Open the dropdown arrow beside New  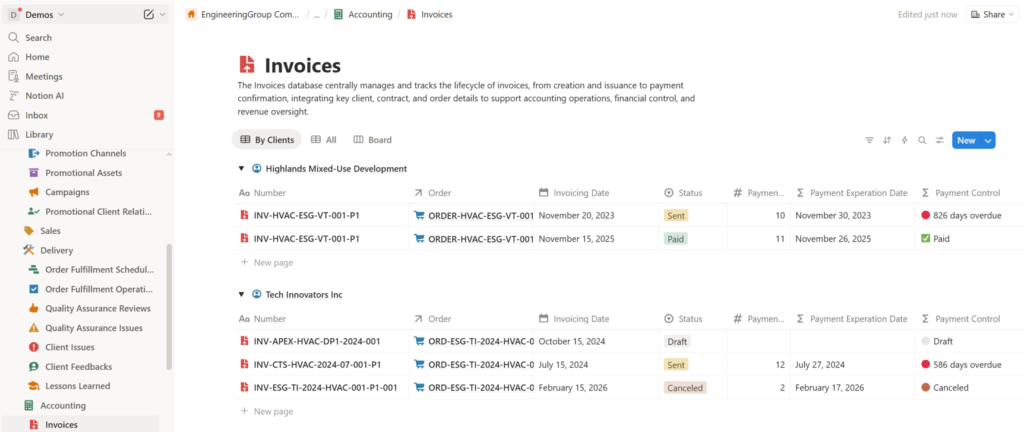pyautogui.click(x=989, y=141)
